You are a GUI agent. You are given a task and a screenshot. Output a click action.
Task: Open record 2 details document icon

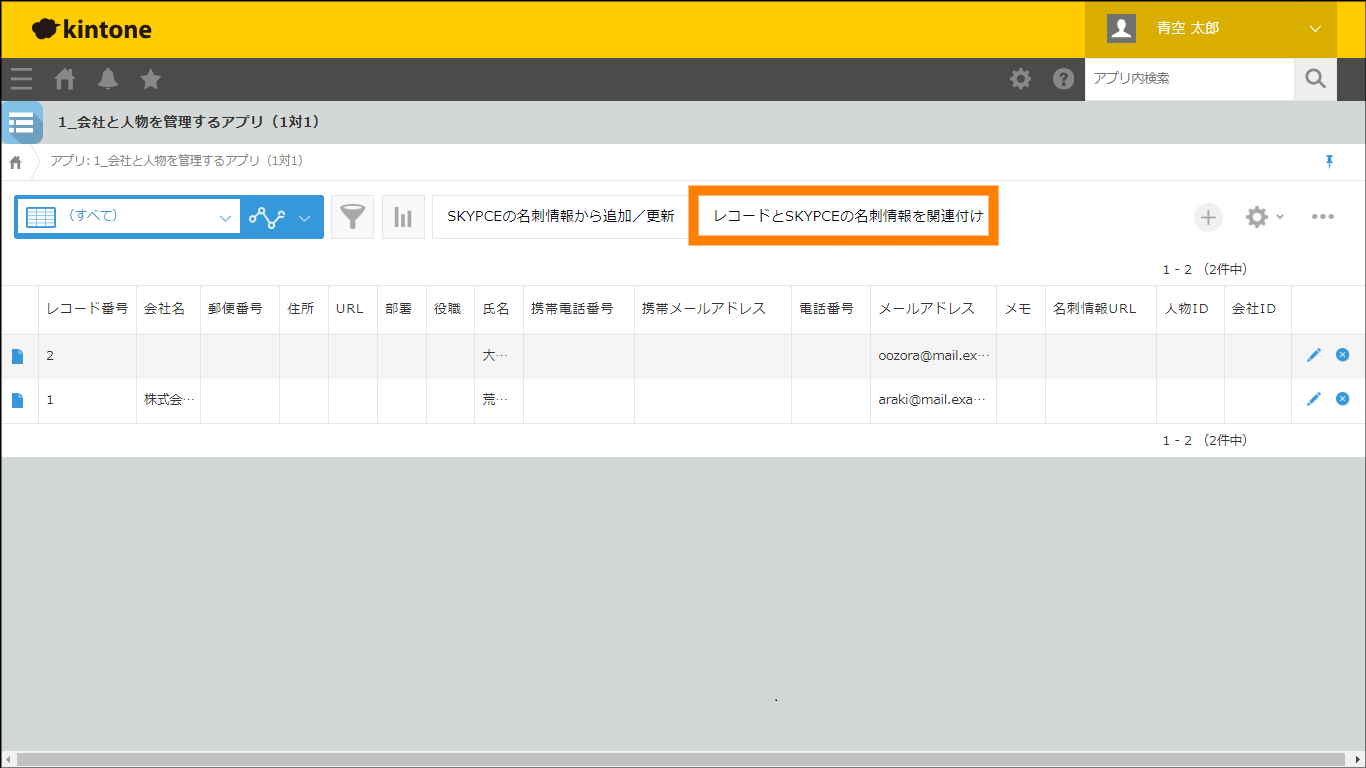point(17,356)
